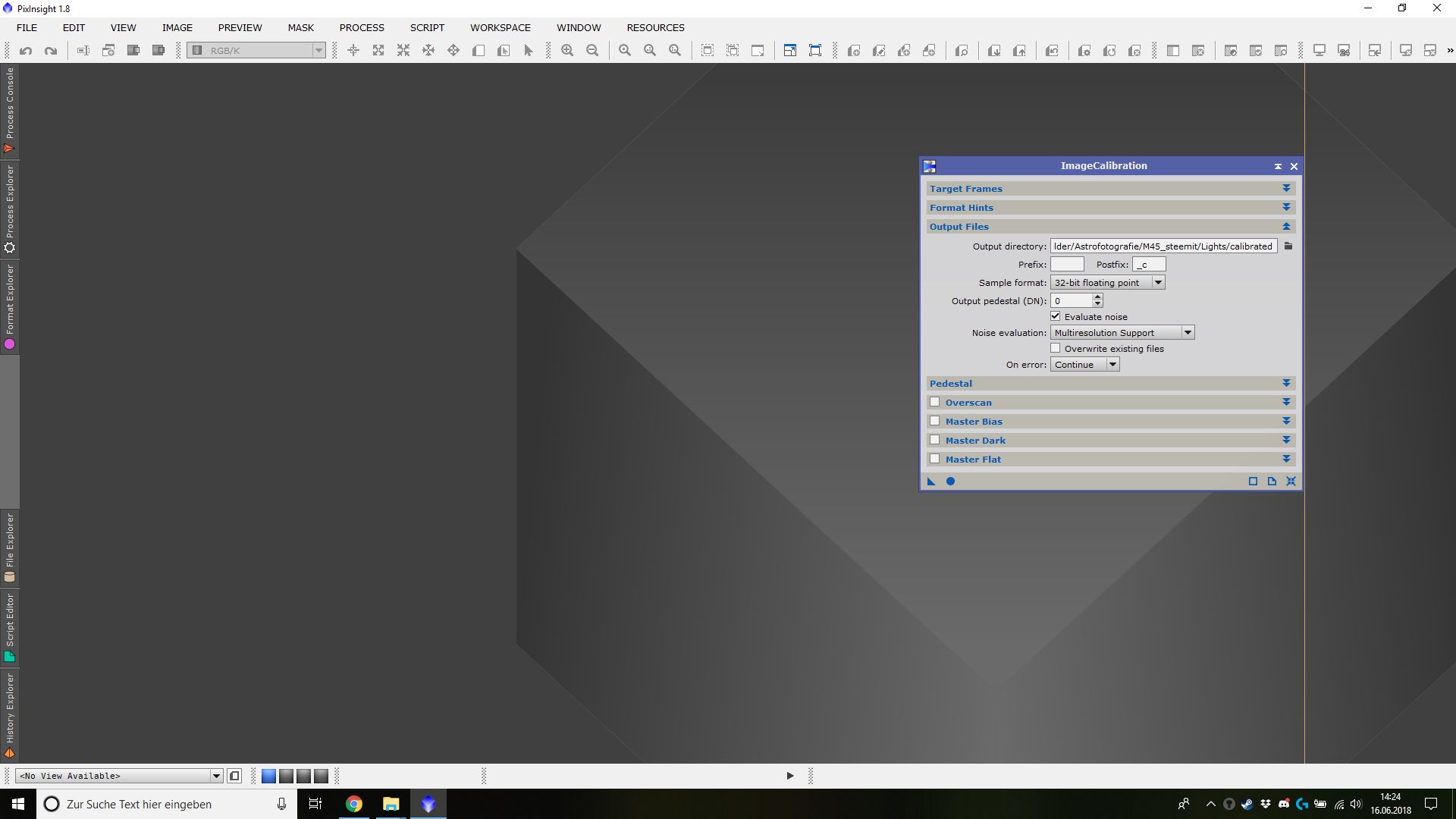Open Task View on the taskbar
The width and height of the screenshot is (1456, 819).
point(315,804)
